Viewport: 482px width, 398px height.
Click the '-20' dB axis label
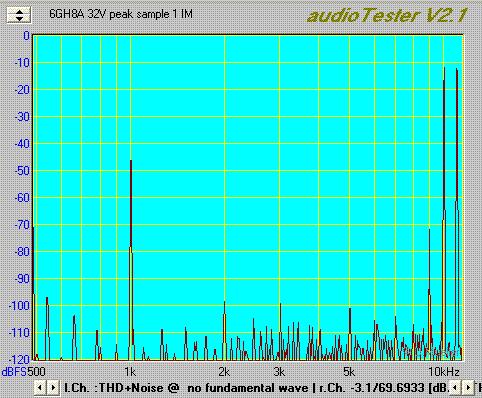pos(22,90)
